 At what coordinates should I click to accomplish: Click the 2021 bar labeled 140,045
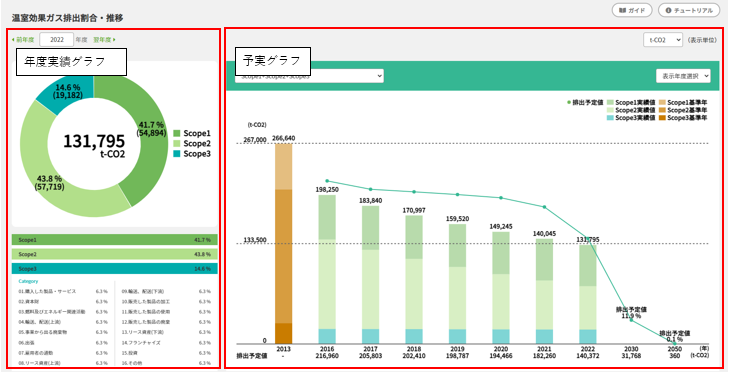coord(544,291)
